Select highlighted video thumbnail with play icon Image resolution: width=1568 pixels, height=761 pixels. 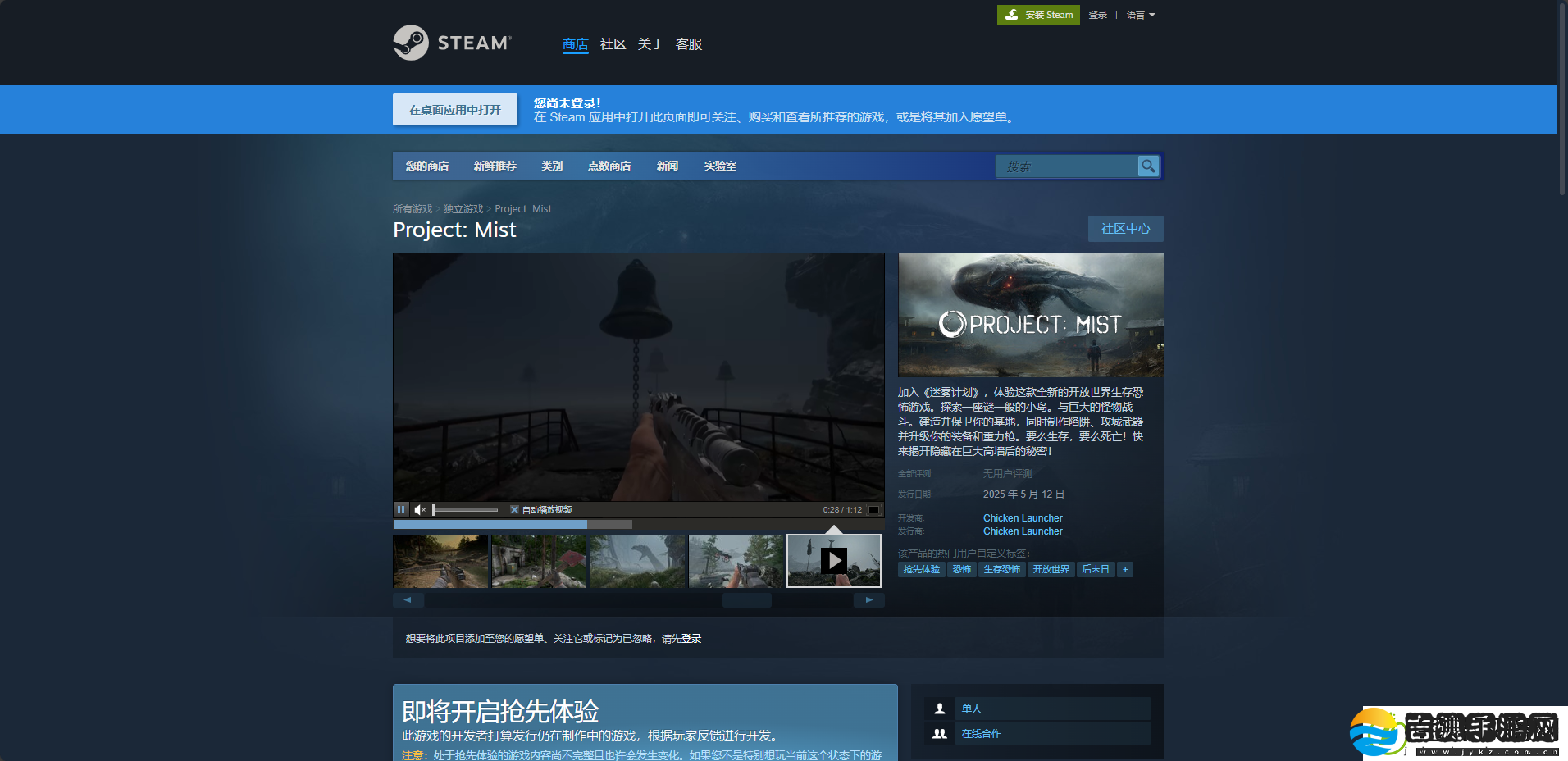click(x=834, y=561)
